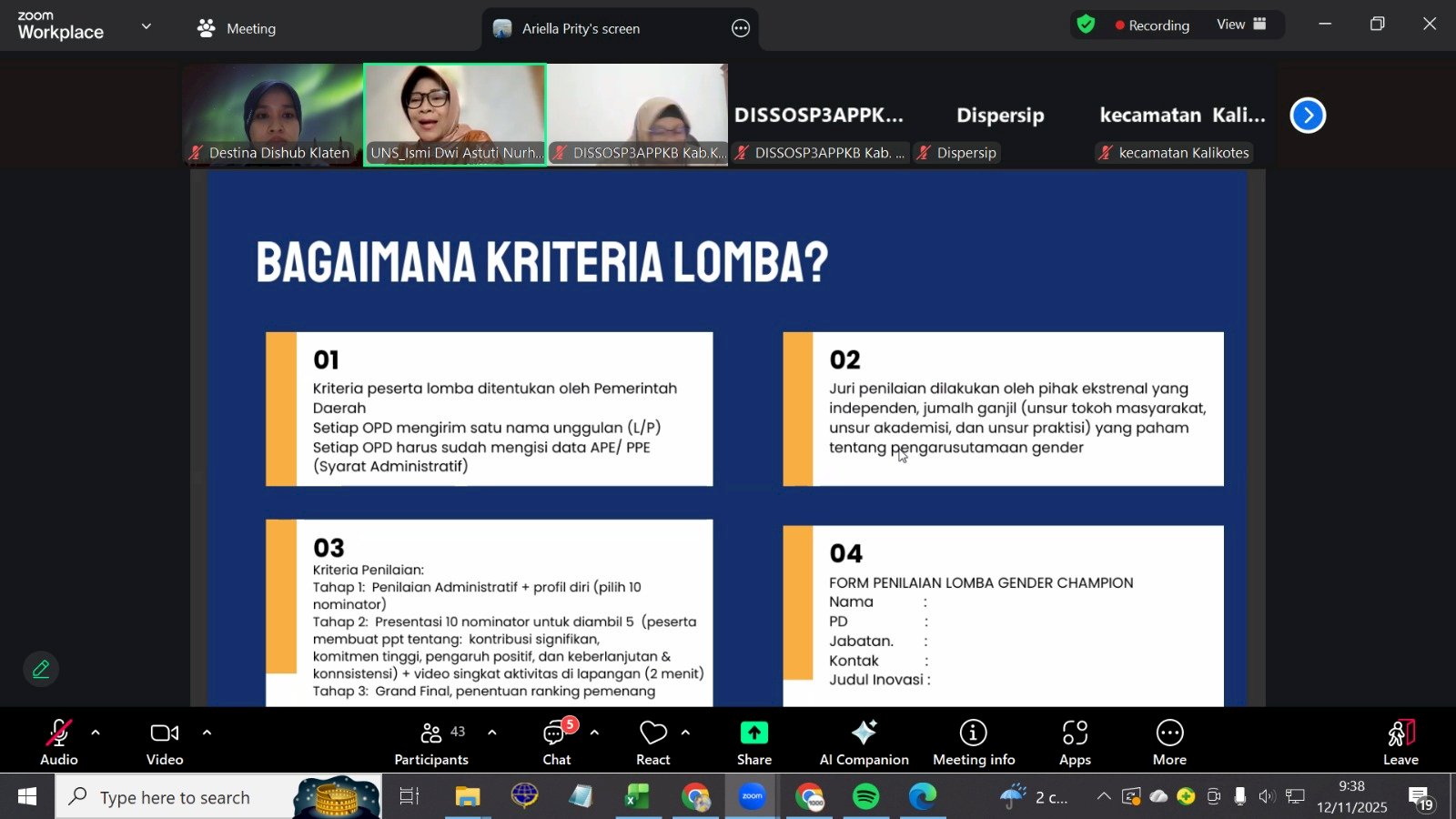This screenshot has width=1456, height=819.
Task: Select the annotation pencil tool
Action: click(40, 669)
